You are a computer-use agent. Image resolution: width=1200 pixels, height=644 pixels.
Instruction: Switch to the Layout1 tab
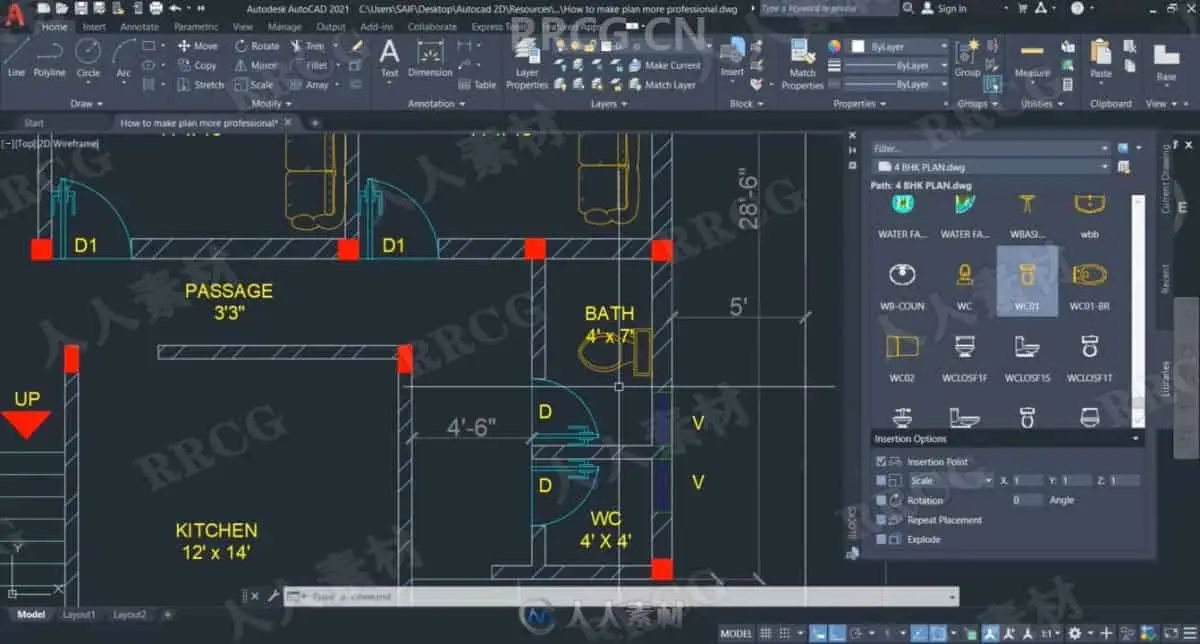click(x=79, y=614)
